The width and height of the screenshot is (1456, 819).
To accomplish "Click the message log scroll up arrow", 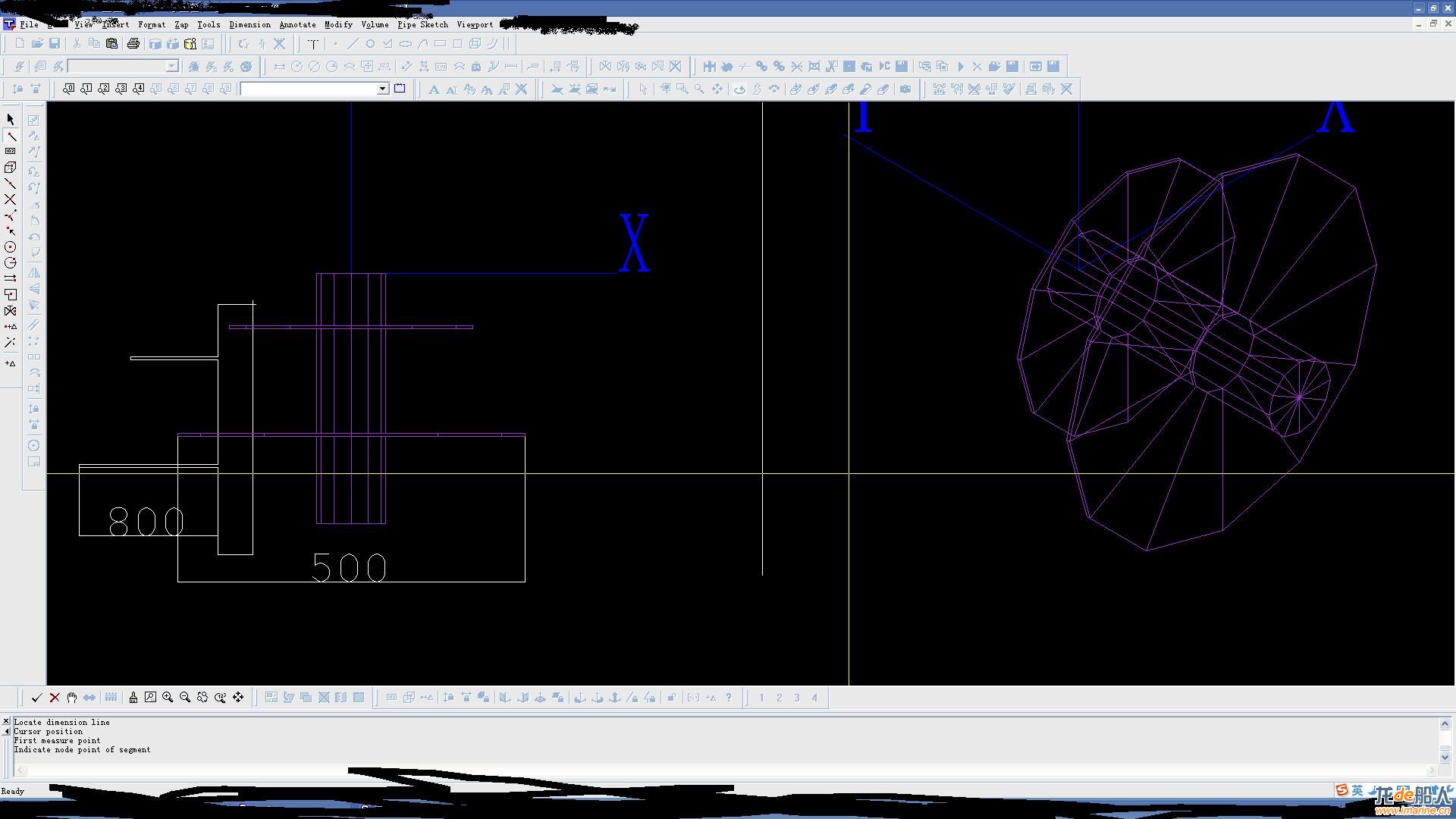I will 1445,723.
